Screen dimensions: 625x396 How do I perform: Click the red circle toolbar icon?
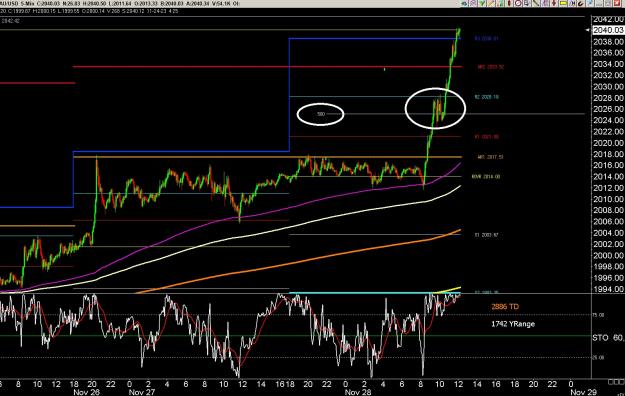(x=518, y=3)
